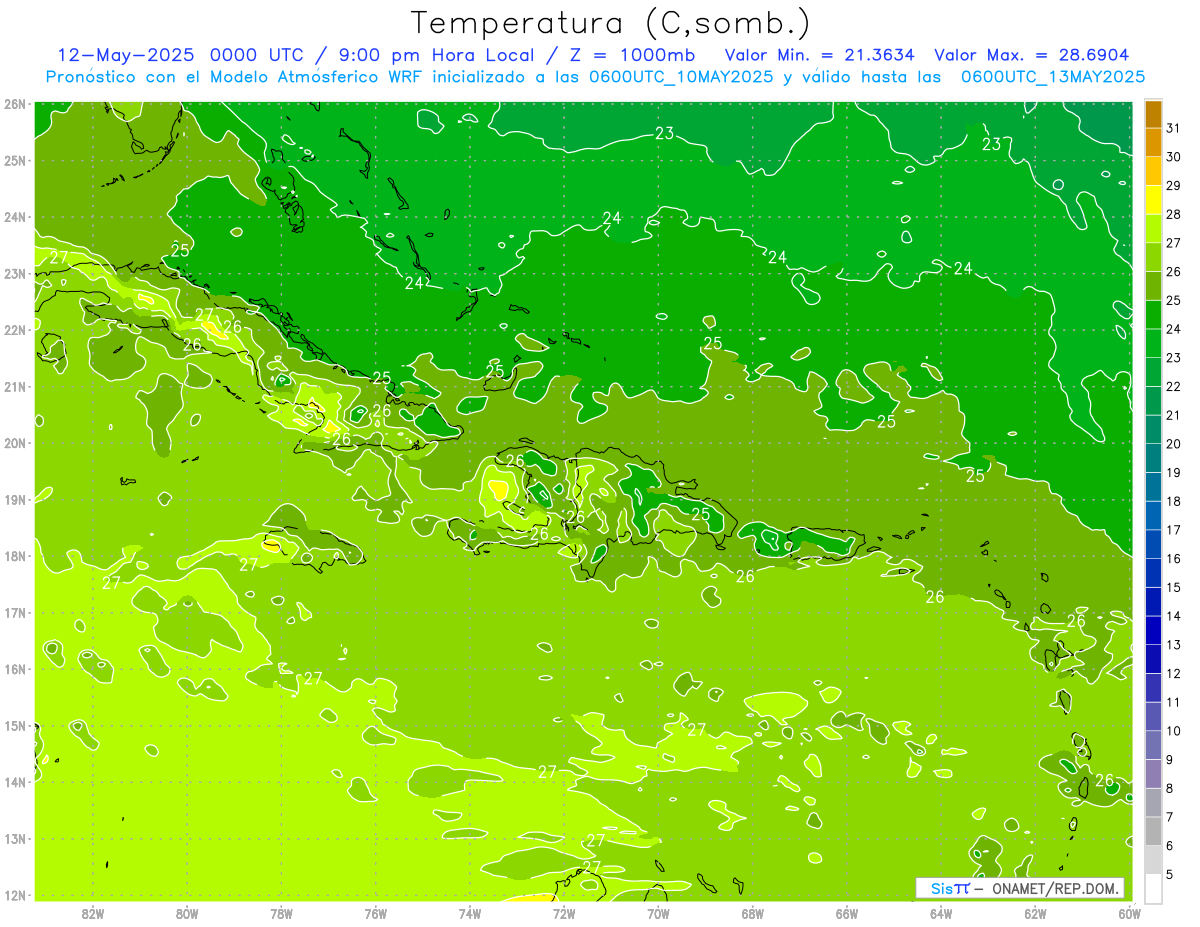Click the longitude label "70W"
The width and height of the screenshot is (1200, 927).
(658, 913)
